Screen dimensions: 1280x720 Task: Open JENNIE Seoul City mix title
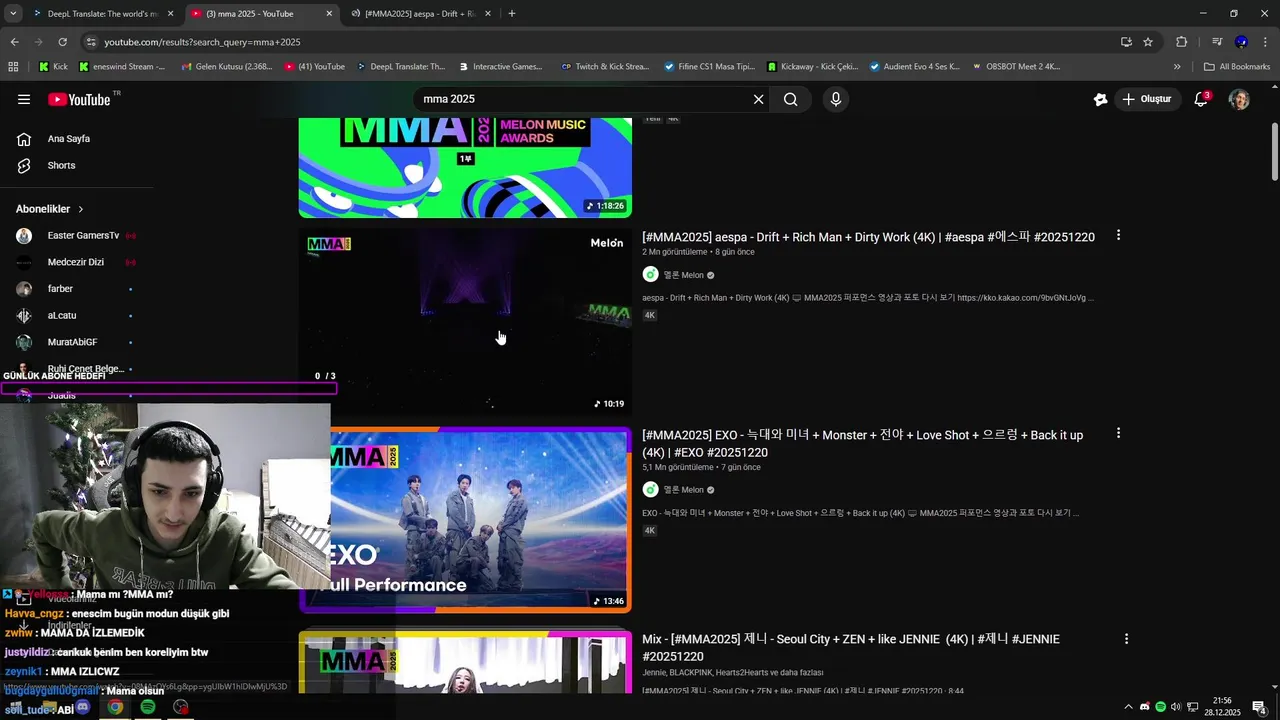(851, 647)
